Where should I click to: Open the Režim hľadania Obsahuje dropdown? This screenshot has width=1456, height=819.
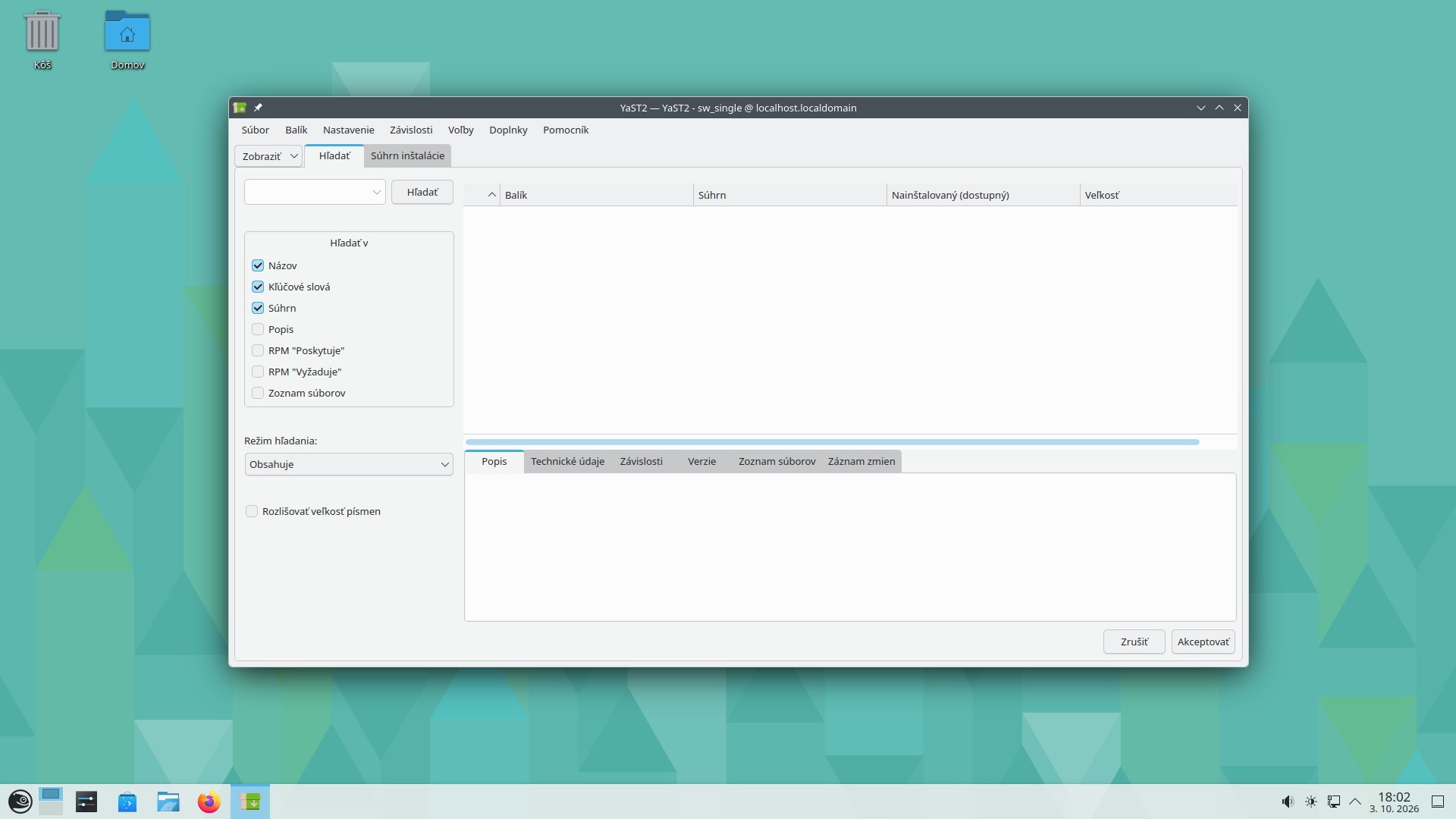pos(349,464)
